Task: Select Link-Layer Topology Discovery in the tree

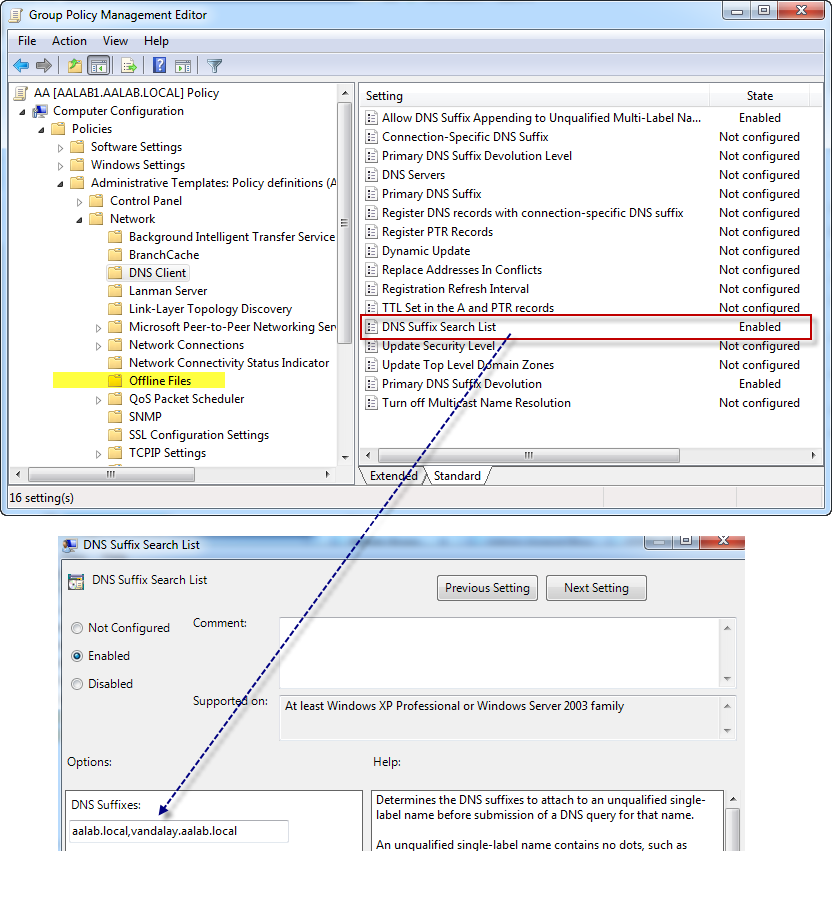Action: (210, 309)
